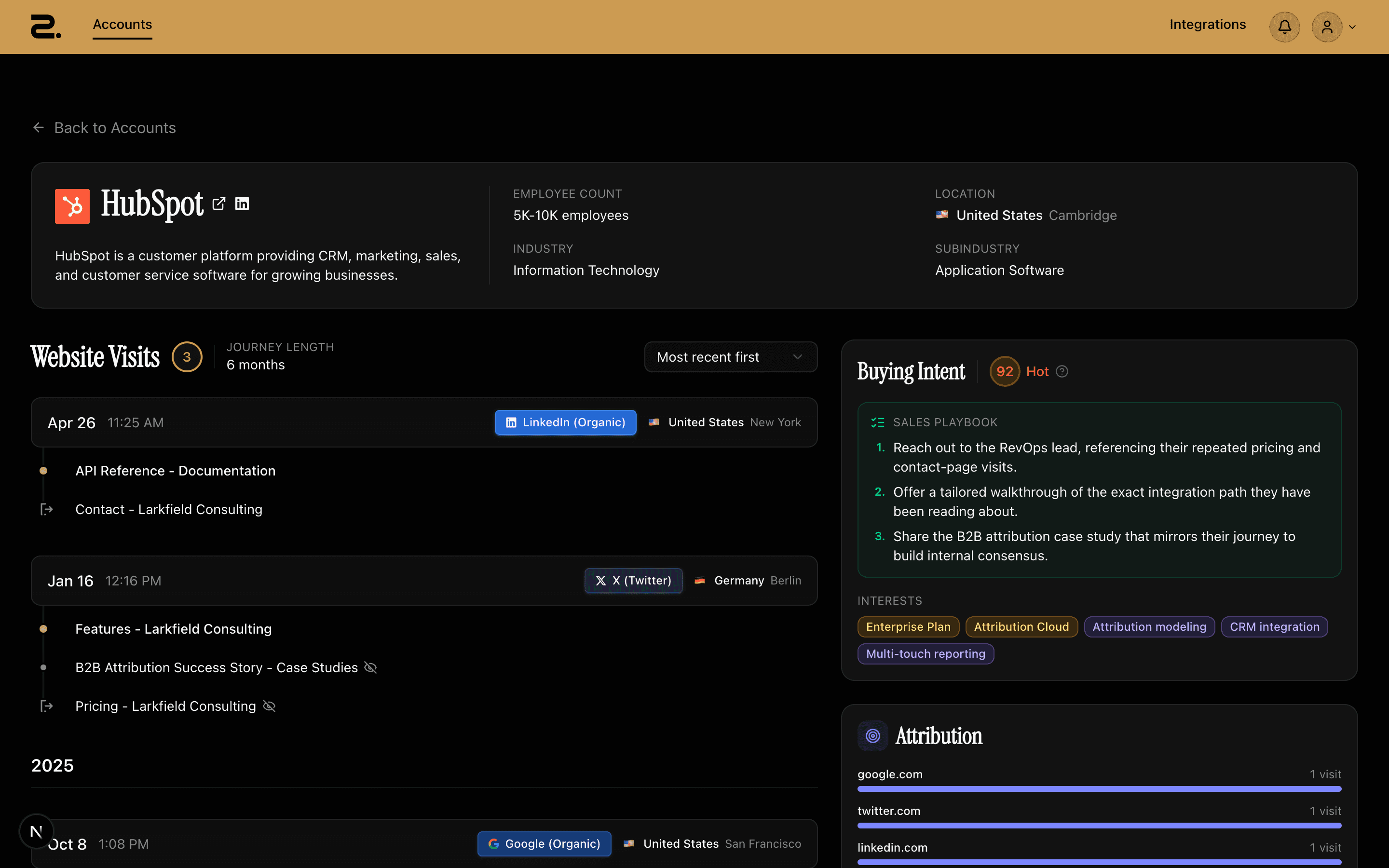The width and height of the screenshot is (1389, 868).
Task: Expand the Apr 26 visit row
Action: coord(424,422)
